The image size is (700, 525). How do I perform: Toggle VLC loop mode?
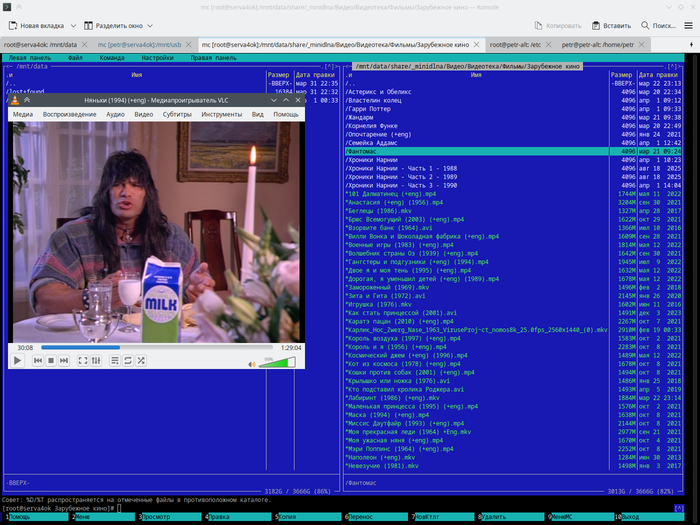tap(128, 360)
